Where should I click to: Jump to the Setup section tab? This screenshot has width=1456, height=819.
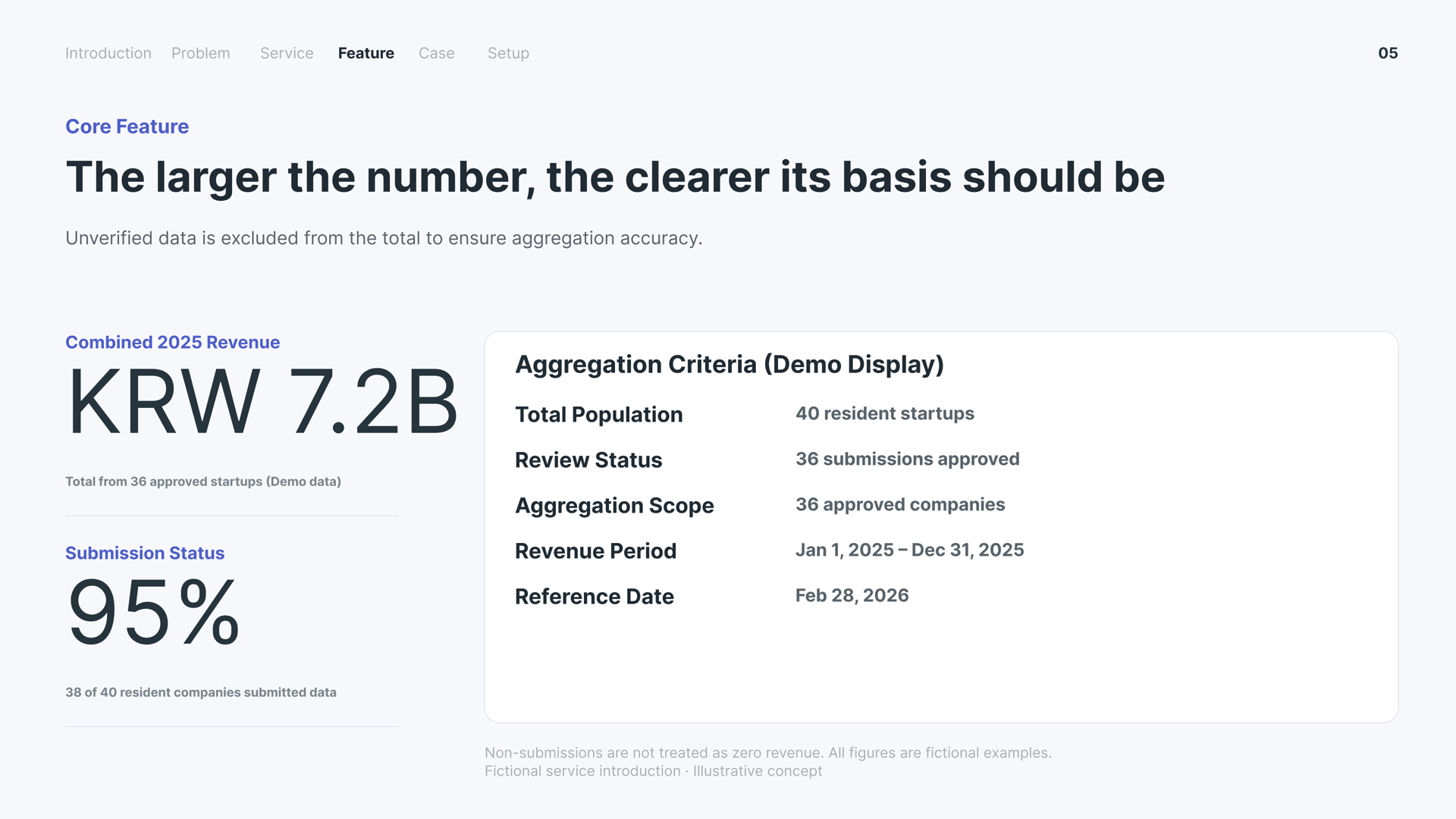pyautogui.click(x=508, y=53)
